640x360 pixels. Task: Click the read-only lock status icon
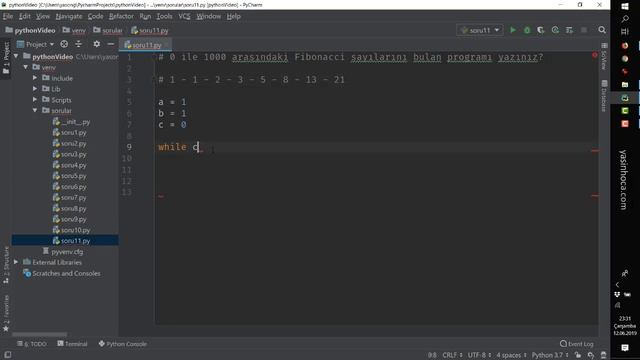click(x=578, y=355)
